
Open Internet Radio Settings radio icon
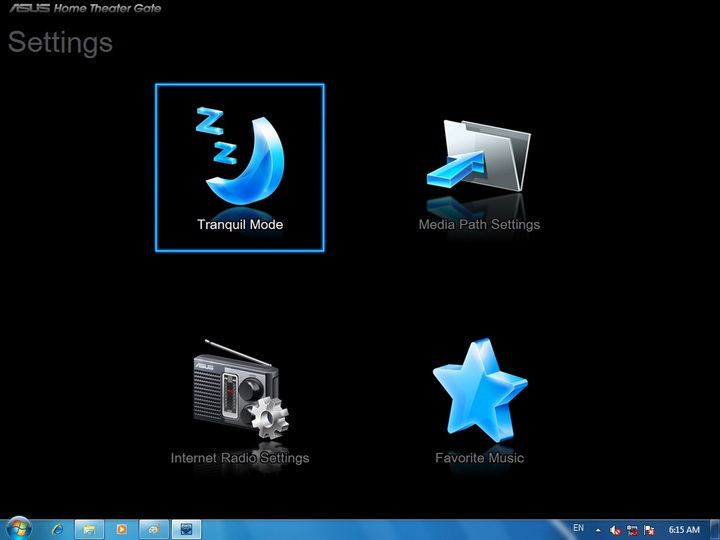[x=241, y=388]
